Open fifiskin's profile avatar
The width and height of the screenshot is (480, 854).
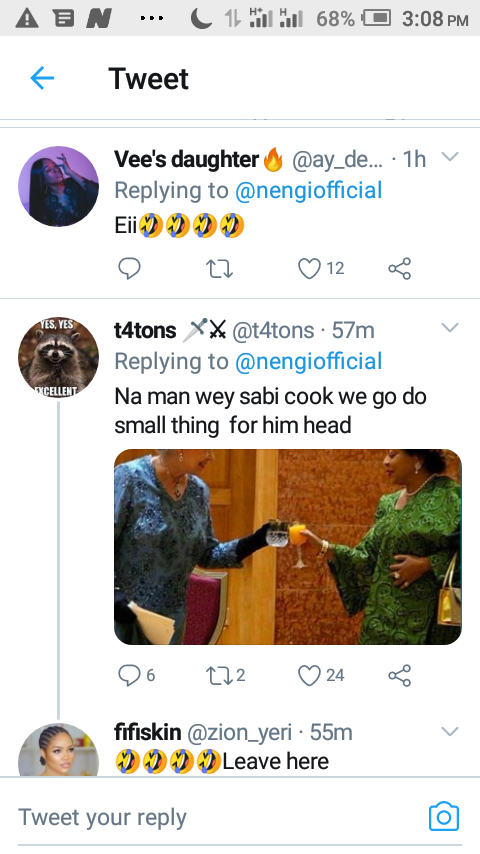pyautogui.click(x=58, y=750)
